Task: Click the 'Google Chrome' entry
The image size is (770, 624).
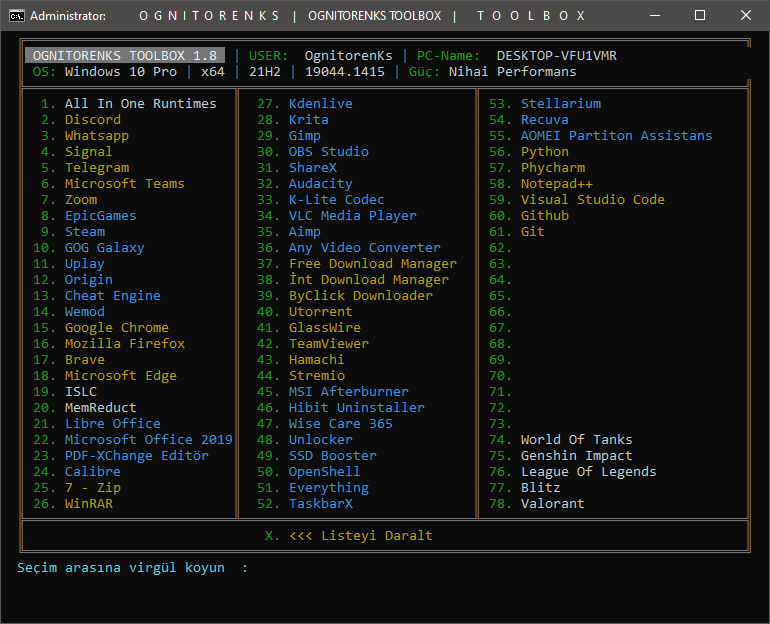Action: [x=117, y=327]
